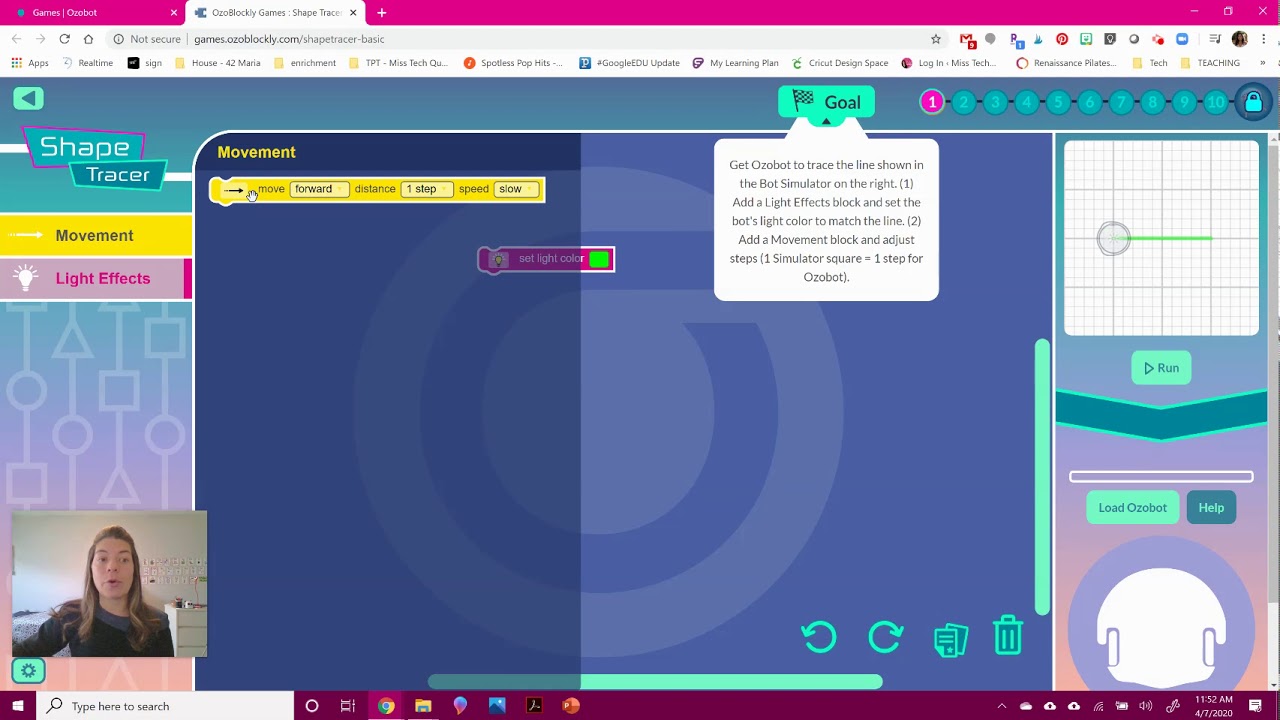Redo the workspace action
Screen dimensions: 1280x720
pos(886,637)
